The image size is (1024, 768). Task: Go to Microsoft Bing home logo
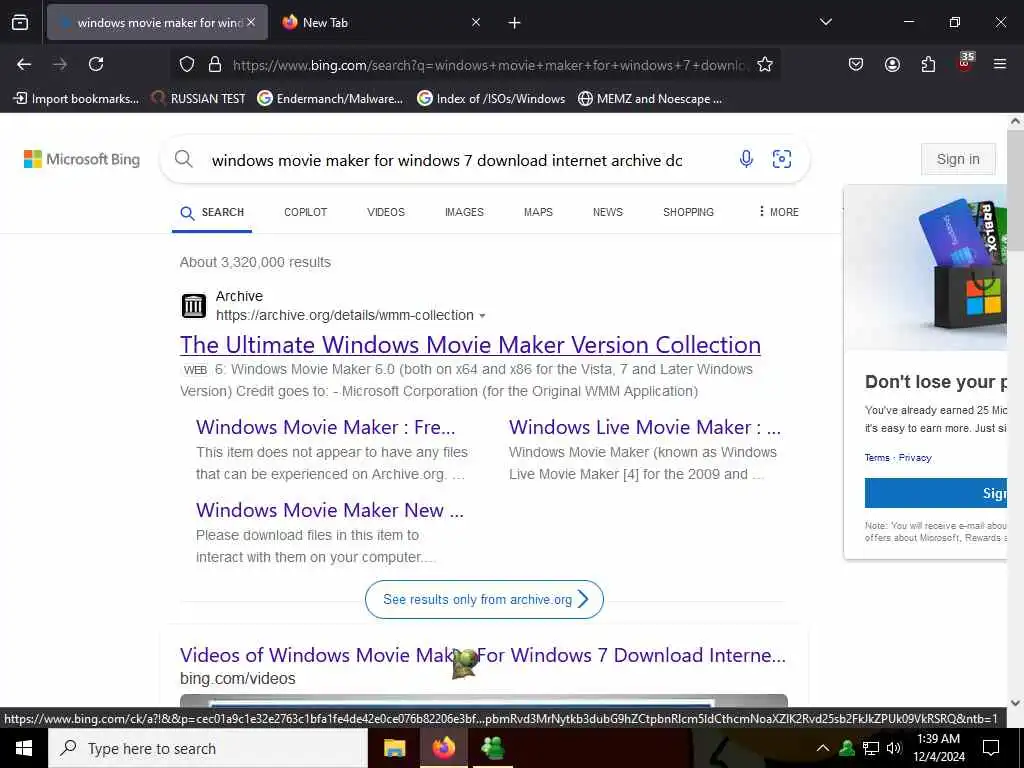coord(82,159)
